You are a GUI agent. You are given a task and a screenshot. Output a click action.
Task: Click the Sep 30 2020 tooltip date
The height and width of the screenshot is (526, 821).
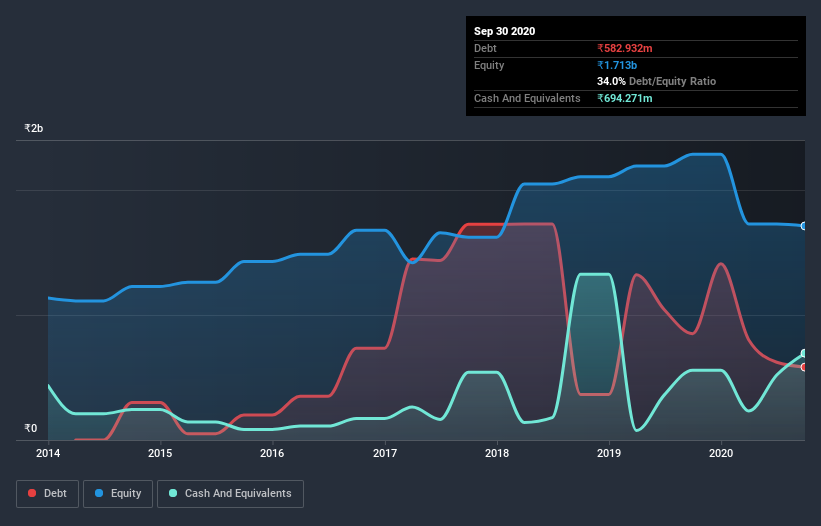tap(504, 31)
